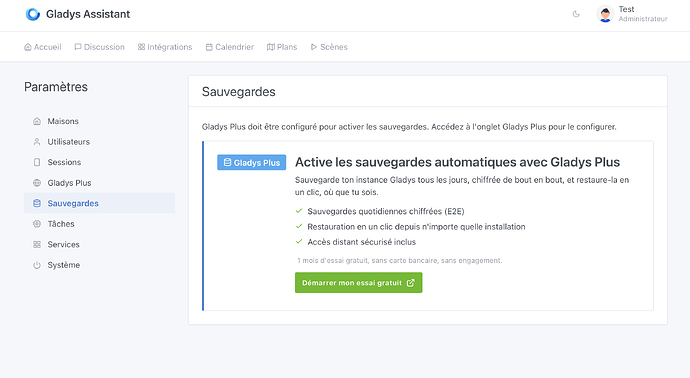Image resolution: width=690 pixels, height=378 pixels.
Task: Open Système in the settings sidebar
Action: 99,265
